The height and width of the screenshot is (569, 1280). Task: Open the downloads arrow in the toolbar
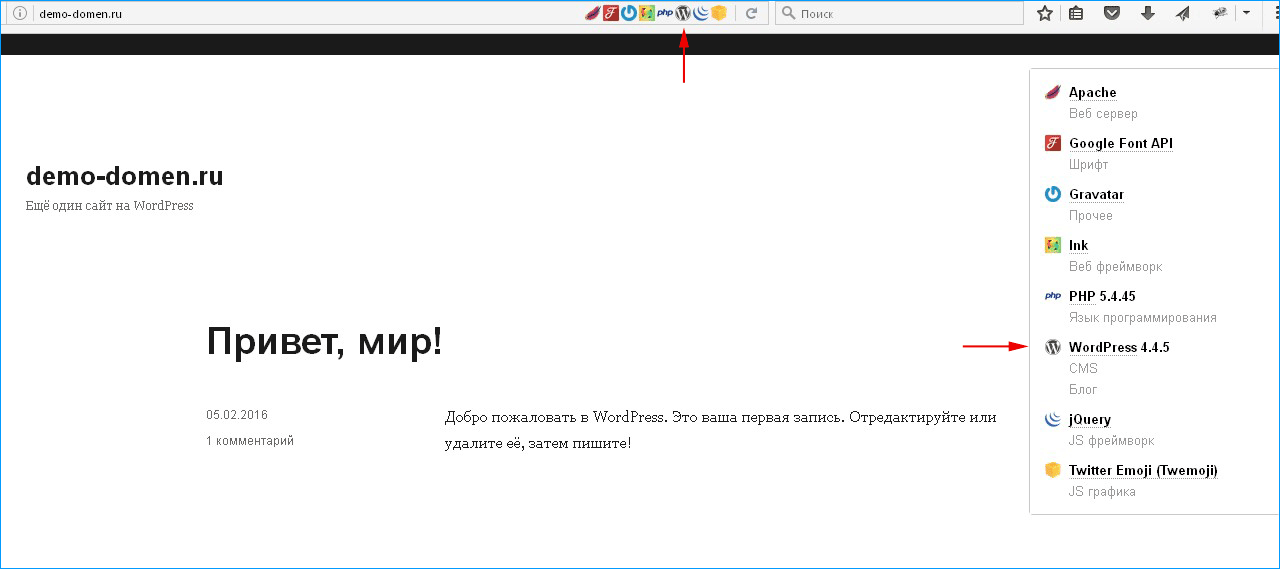tap(1148, 13)
